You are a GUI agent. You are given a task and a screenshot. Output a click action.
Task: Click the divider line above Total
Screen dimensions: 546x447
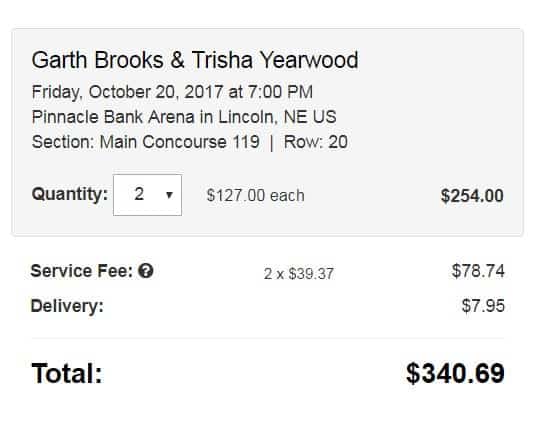268,338
